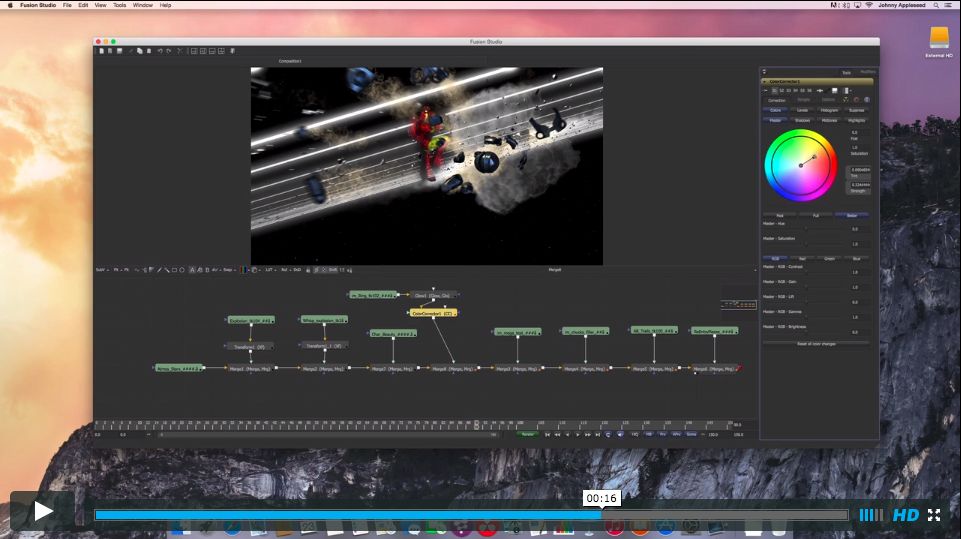Open the Tools menu

[x=120, y=5]
